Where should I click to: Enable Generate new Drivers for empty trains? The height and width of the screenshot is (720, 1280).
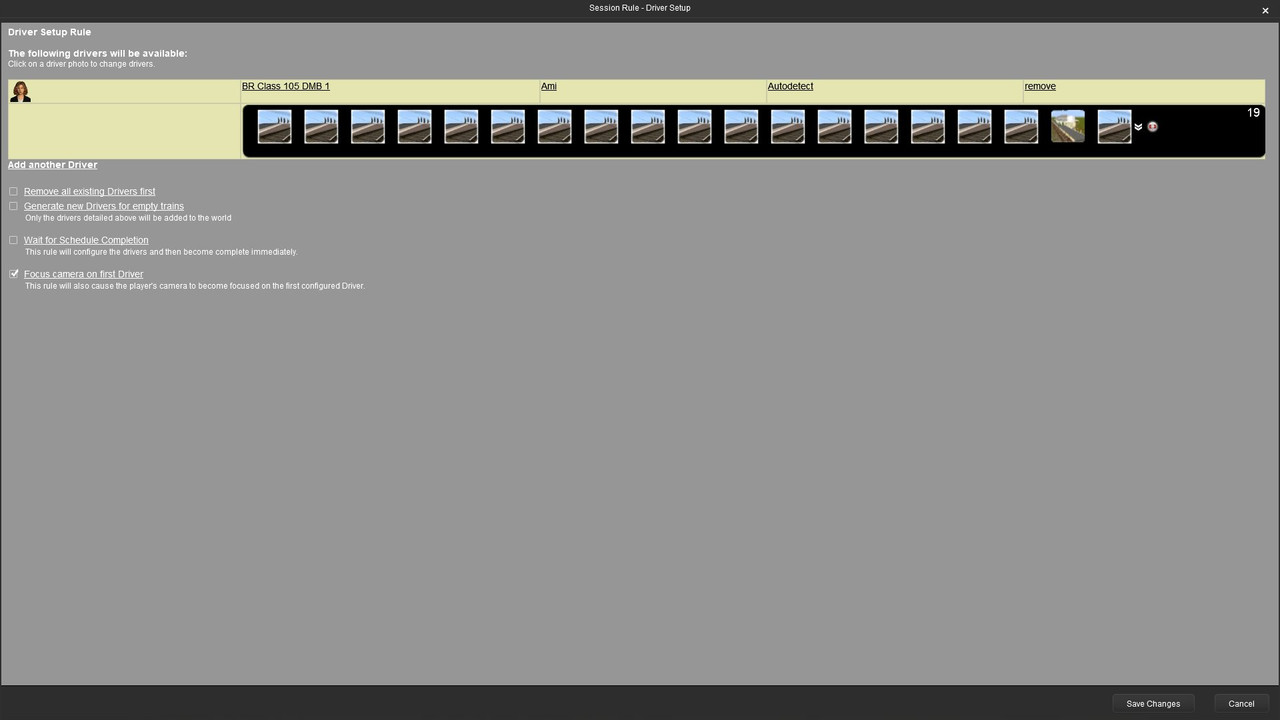[x=14, y=206]
